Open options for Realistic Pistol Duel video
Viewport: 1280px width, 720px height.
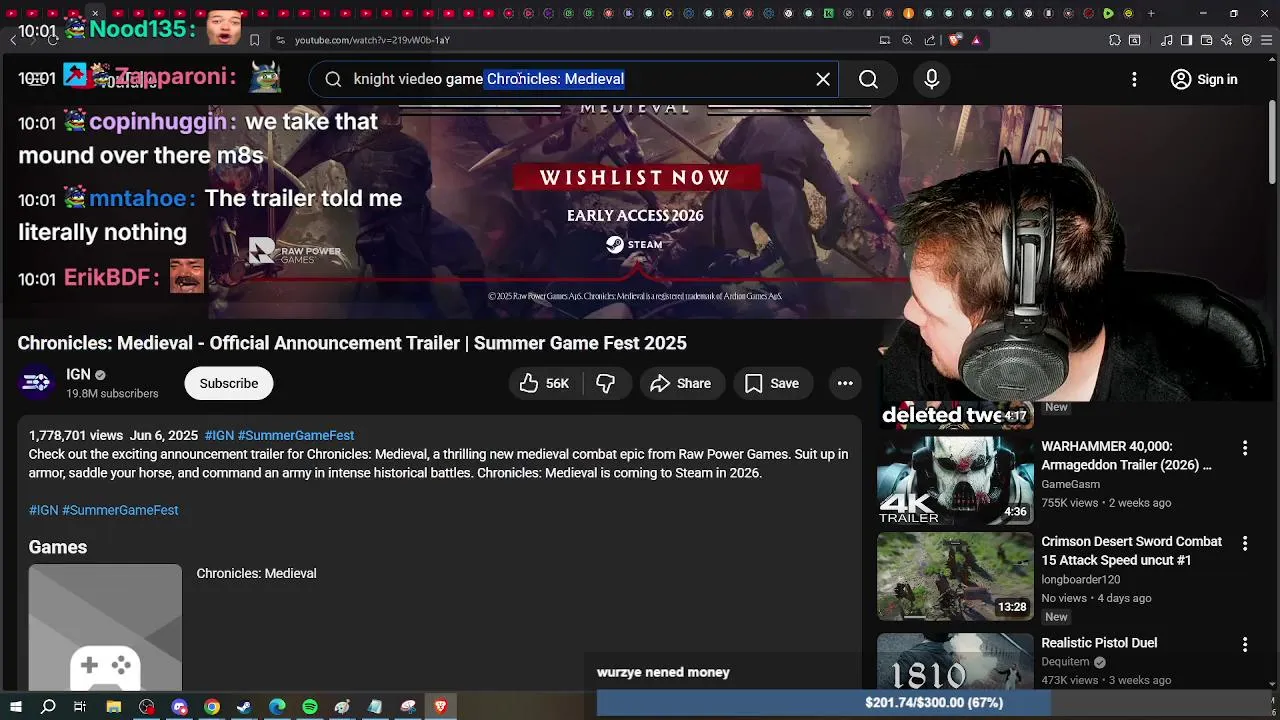1245,645
